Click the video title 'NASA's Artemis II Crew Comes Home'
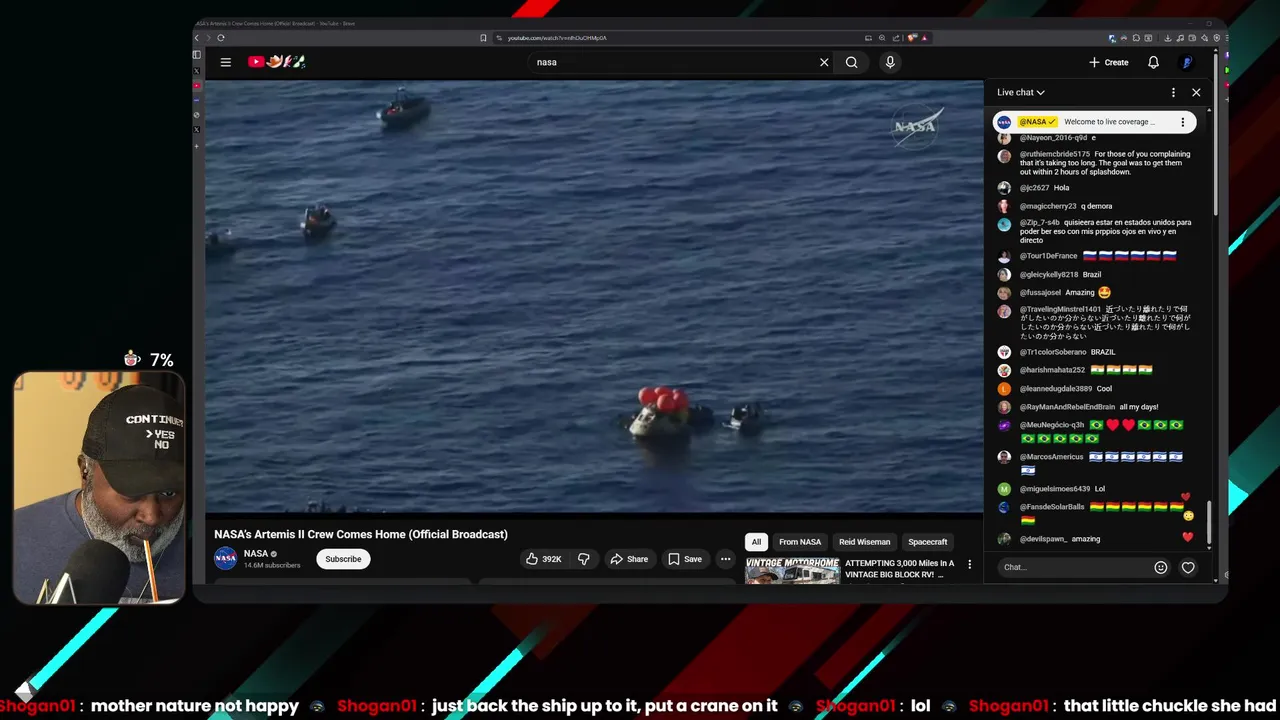Screen dimensions: 1280x720 361,534
